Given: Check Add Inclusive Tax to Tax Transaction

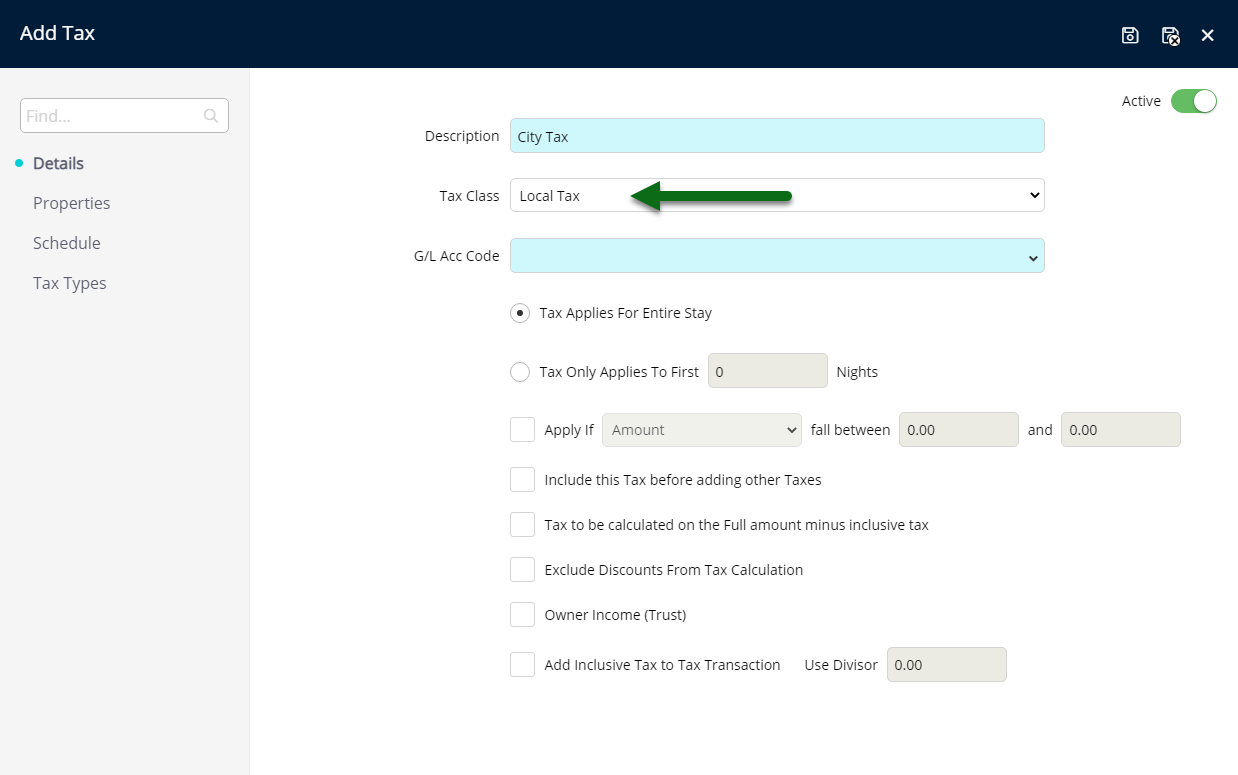Looking at the screenshot, I should 522,665.
